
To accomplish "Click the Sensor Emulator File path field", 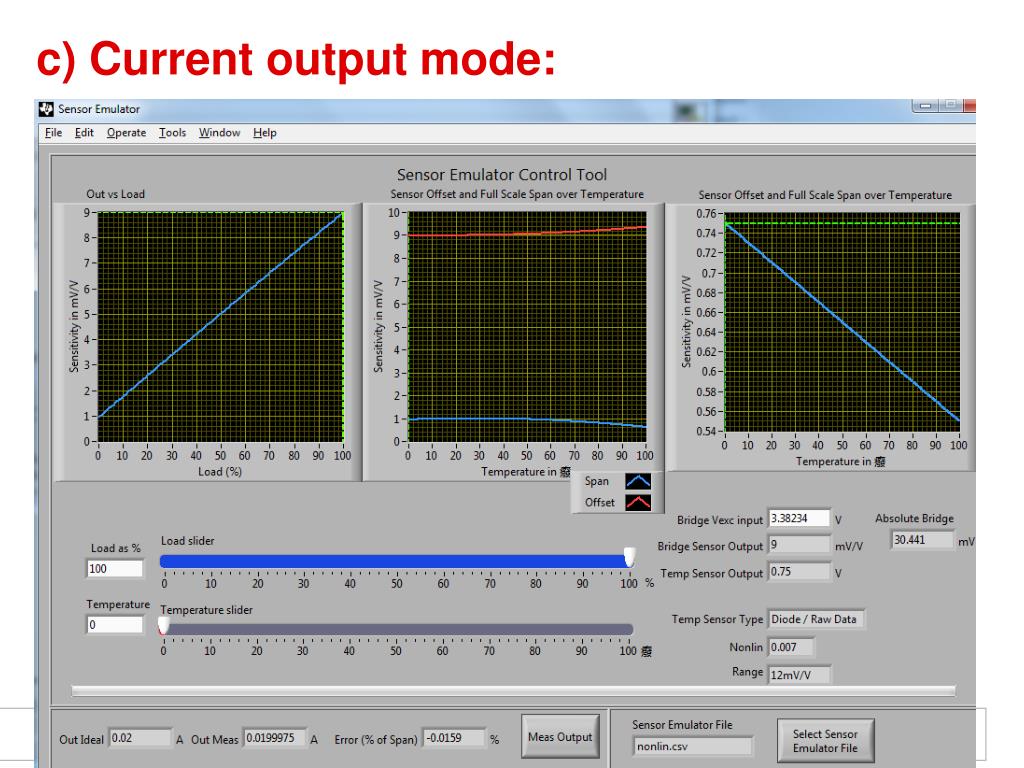I will [692, 745].
